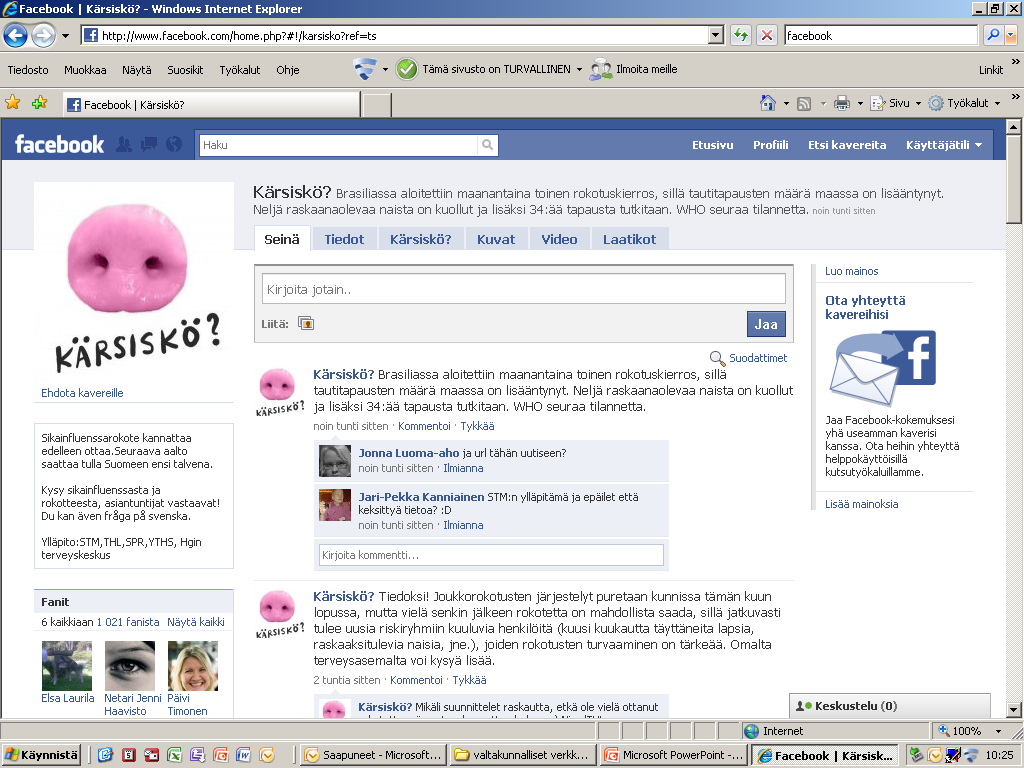Open the Sivu page menu dropdown
This screenshot has width=1024, height=768.
point(918,103)
